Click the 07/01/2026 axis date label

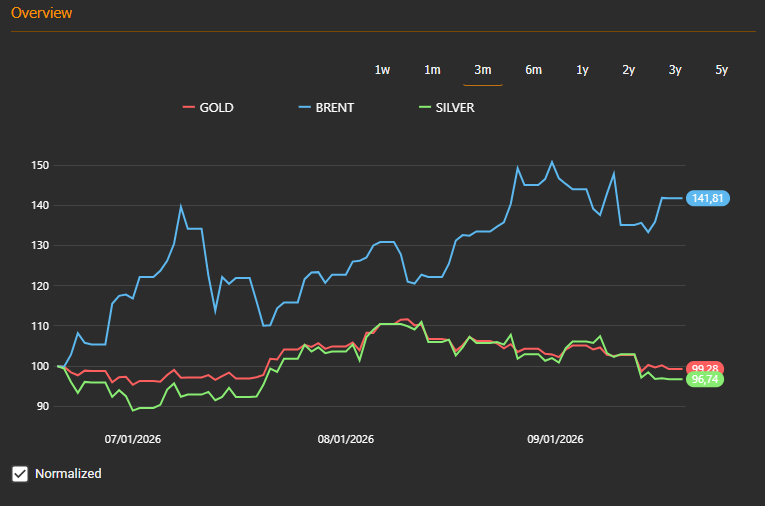133,439
